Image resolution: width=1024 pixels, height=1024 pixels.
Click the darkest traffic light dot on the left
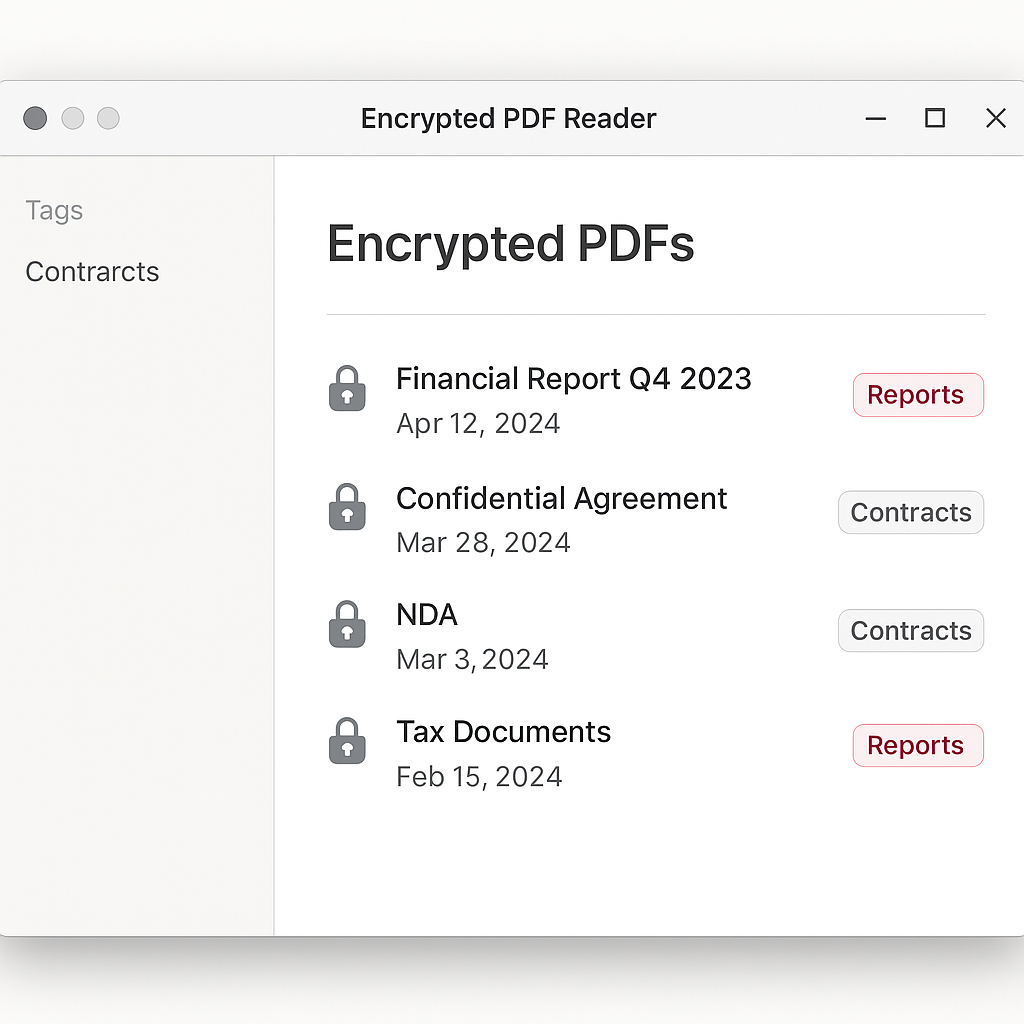34,118
